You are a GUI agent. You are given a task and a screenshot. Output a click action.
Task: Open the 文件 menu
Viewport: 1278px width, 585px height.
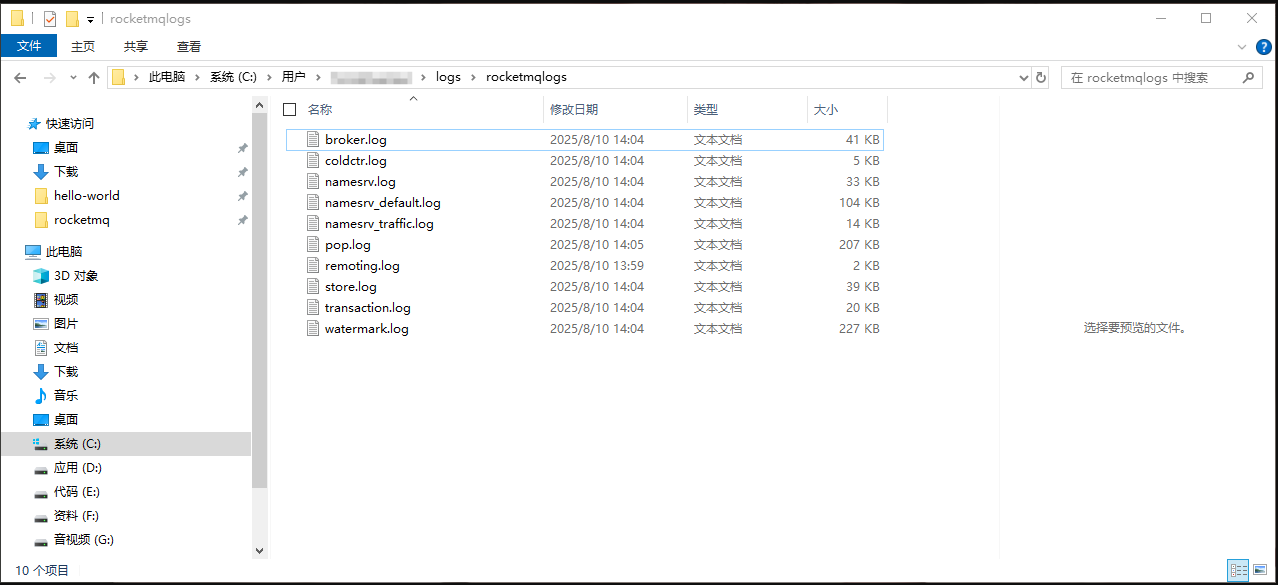(29, 45)
